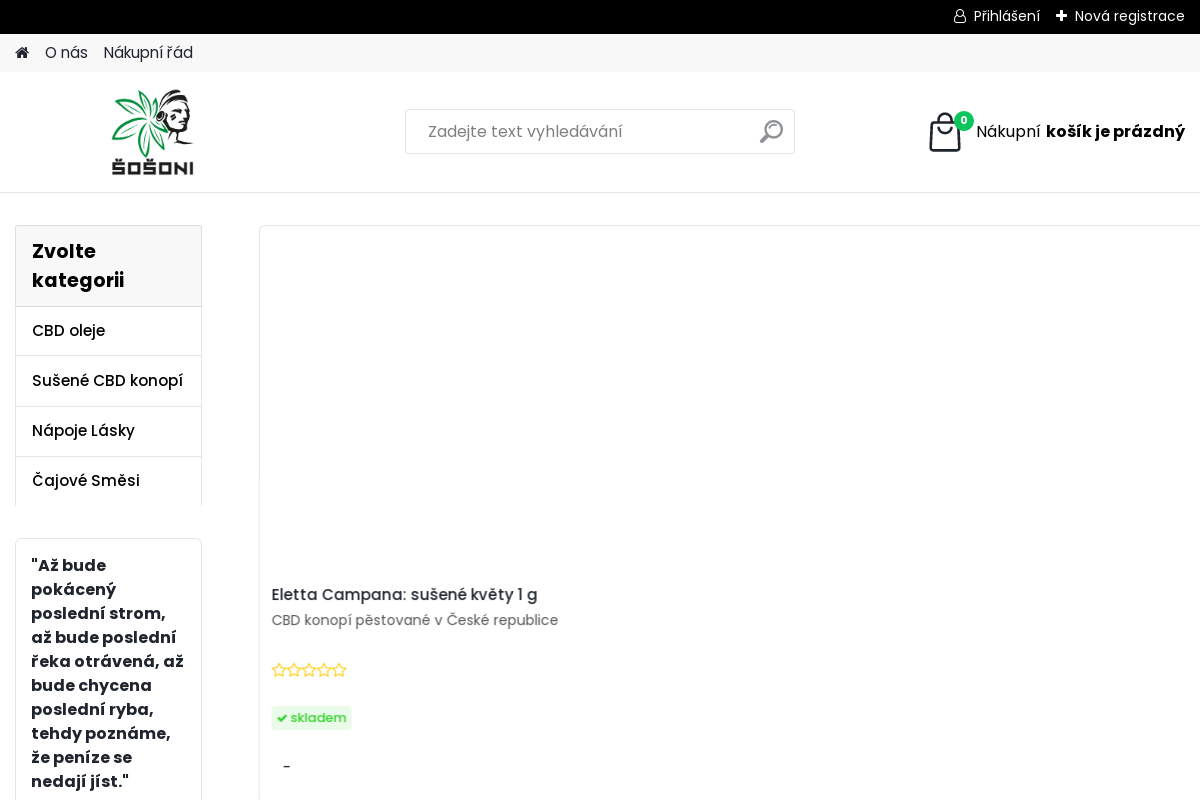Select the Čajové Směsi category
This screenshot has height=800, width=1200.
(86, 481)
